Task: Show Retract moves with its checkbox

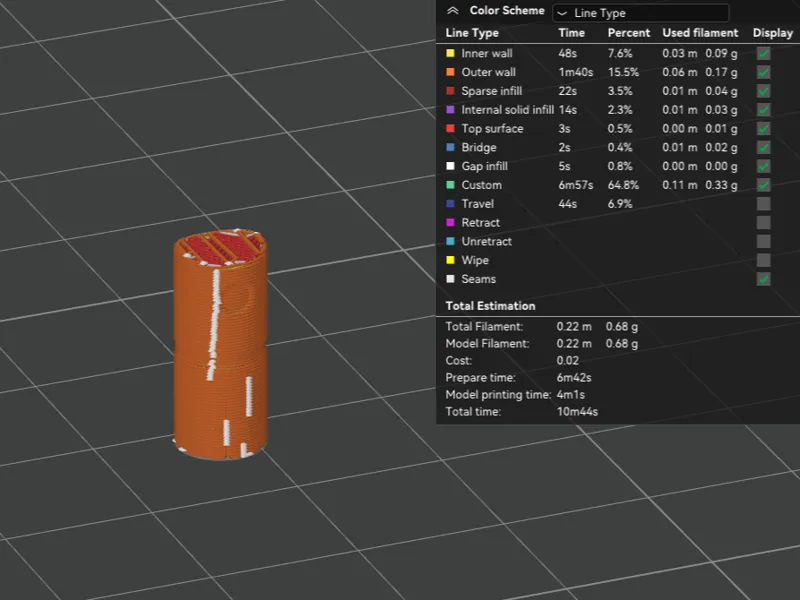Action: tap(763, 222)
